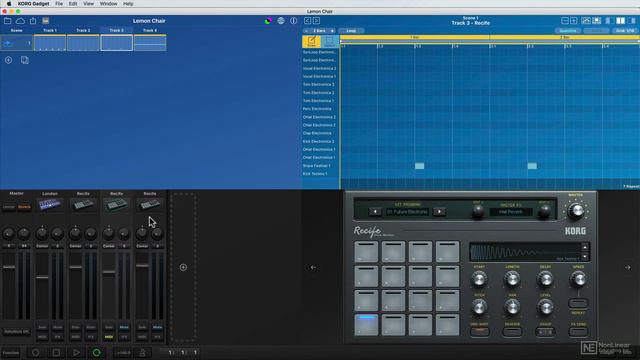Open the File menu
The image size is (640, 360).
(59, 4)
